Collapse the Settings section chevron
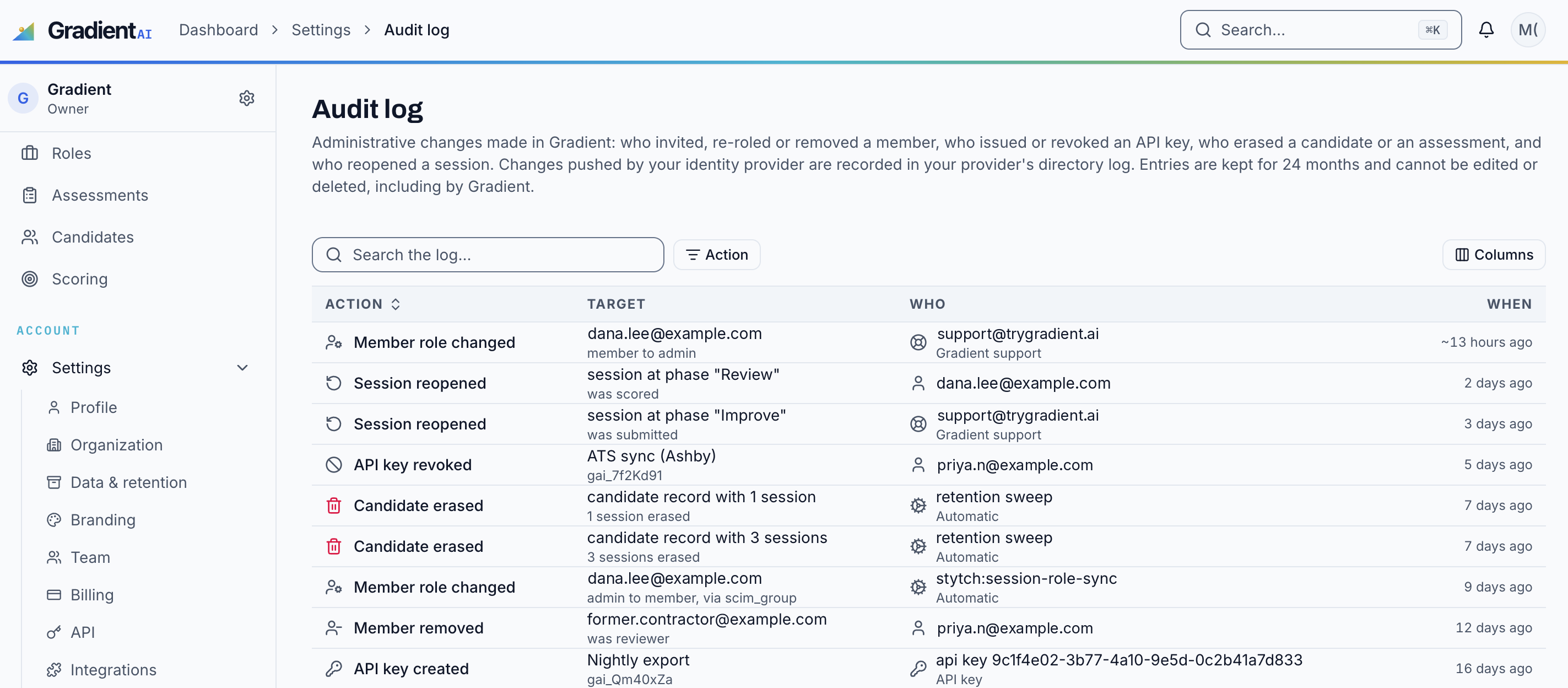1568x688 pixels. point(242,367)
